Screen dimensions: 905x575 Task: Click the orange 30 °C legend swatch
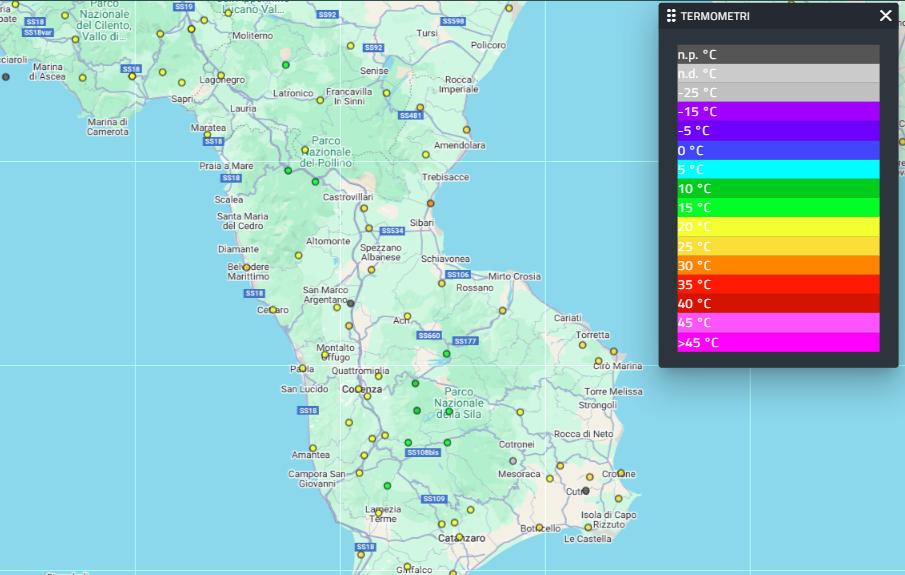(x=778, y=265)
